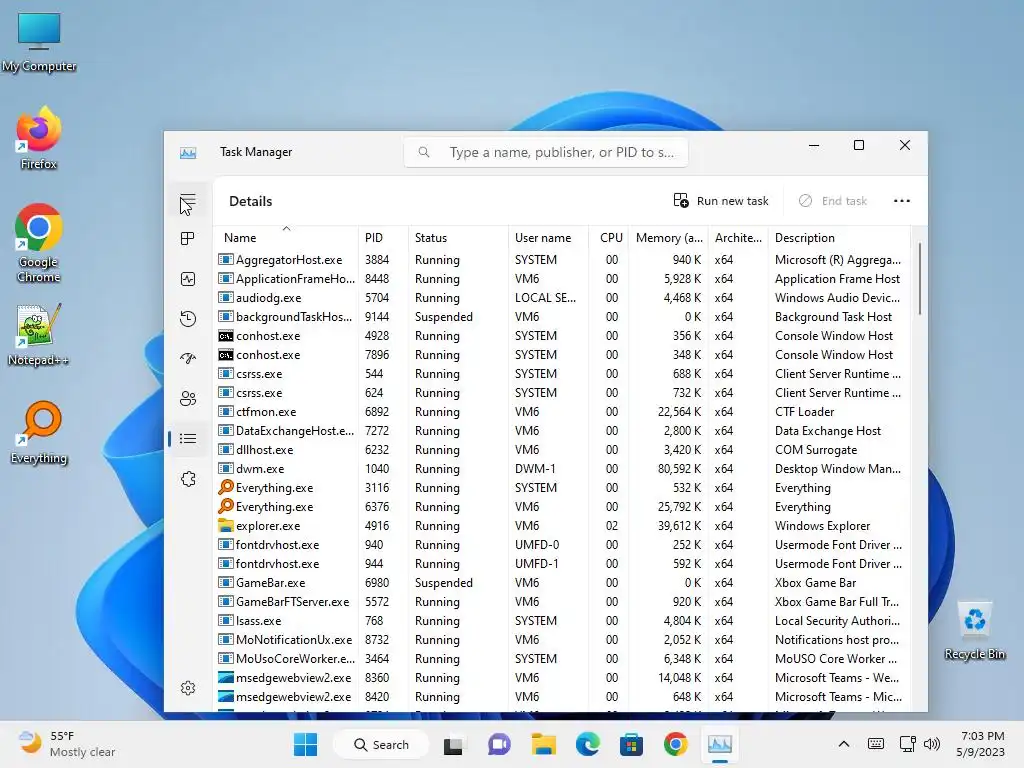Viewport: 1024px width, 768px height.
Task: Click the Everything.exe icon for PID 3116
Action: 226,487
